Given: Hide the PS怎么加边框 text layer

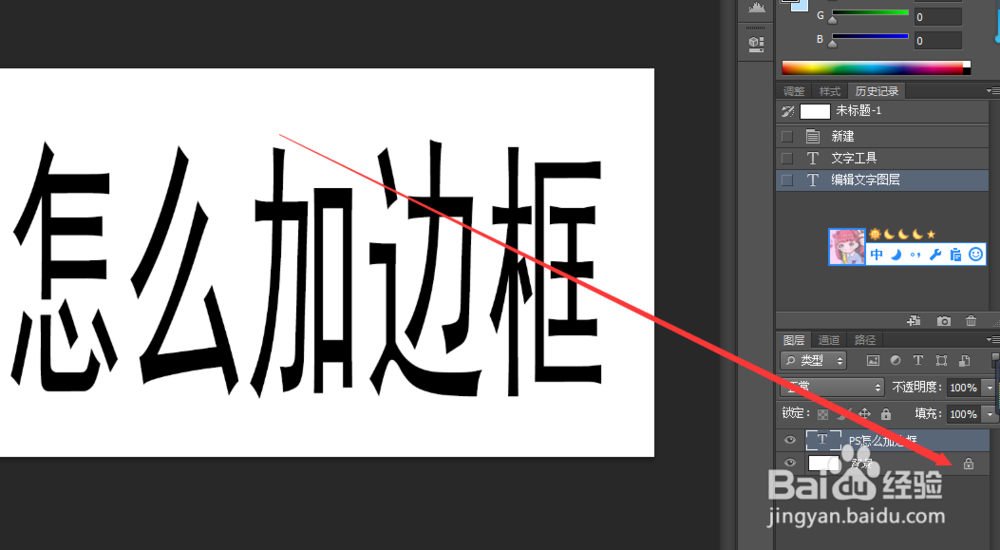Looking at the screenshot, I should [x=790, y=440].
